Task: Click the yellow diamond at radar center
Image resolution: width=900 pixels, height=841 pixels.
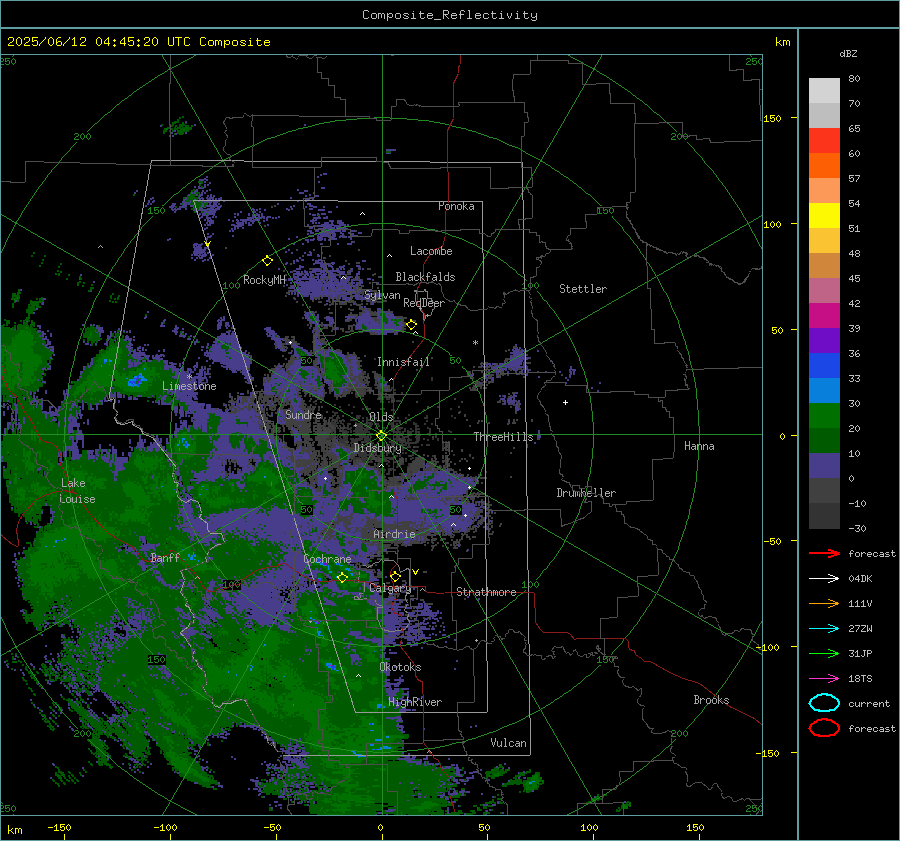Action: (382, 436)
